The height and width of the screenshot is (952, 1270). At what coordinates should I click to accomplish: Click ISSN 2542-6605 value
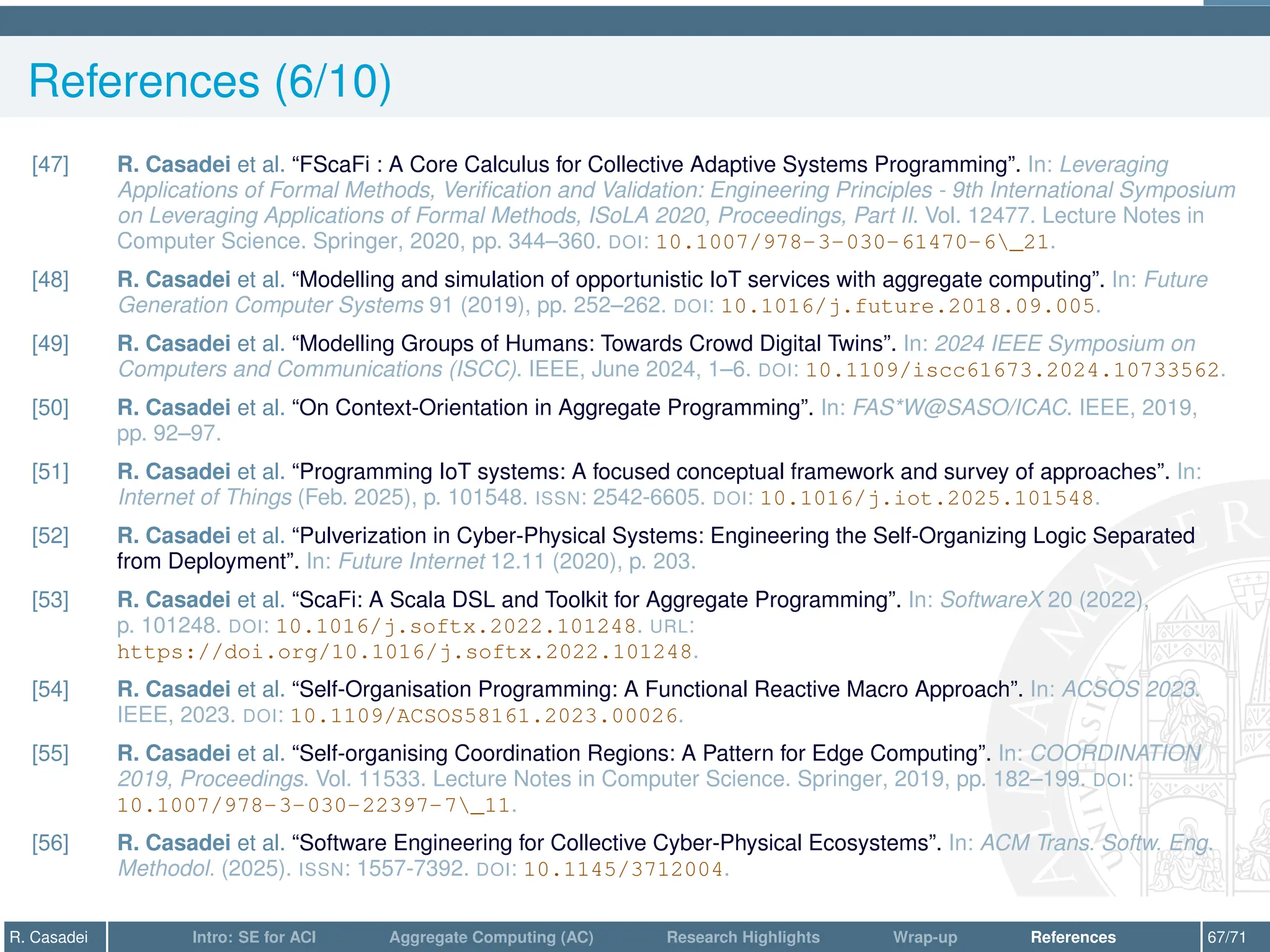(x=646, y=497)
